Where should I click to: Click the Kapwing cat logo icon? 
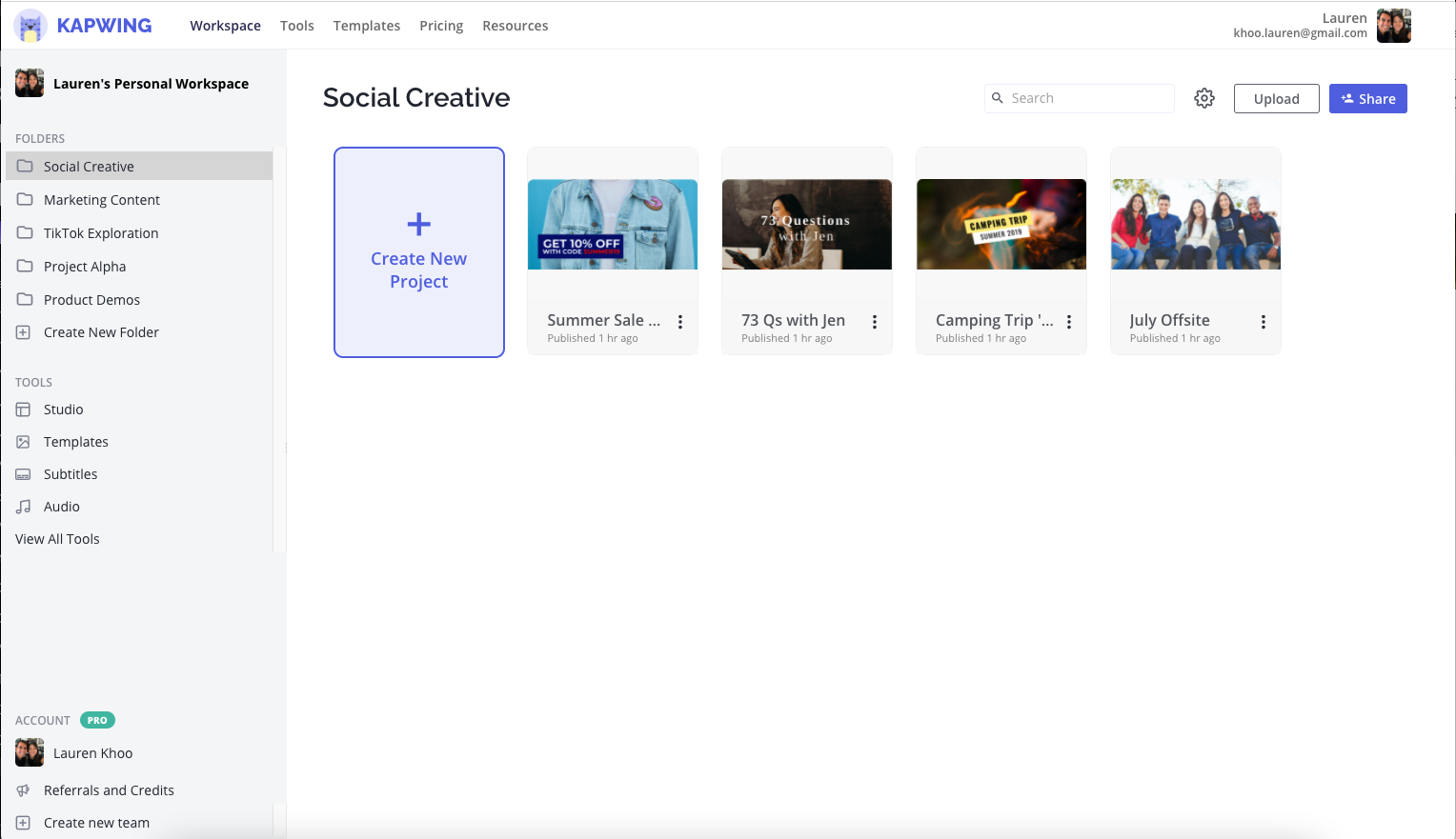(x=30, y=26)
